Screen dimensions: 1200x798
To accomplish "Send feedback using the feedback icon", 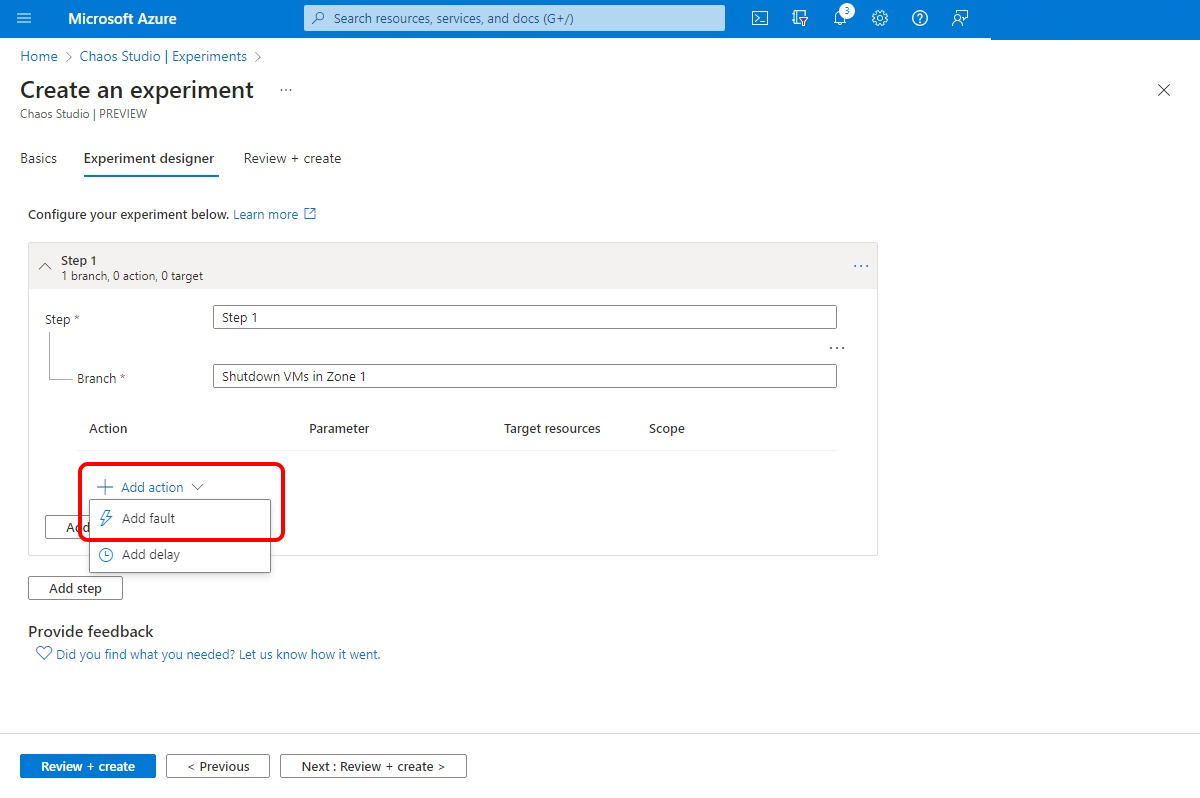I will [959, 18].
